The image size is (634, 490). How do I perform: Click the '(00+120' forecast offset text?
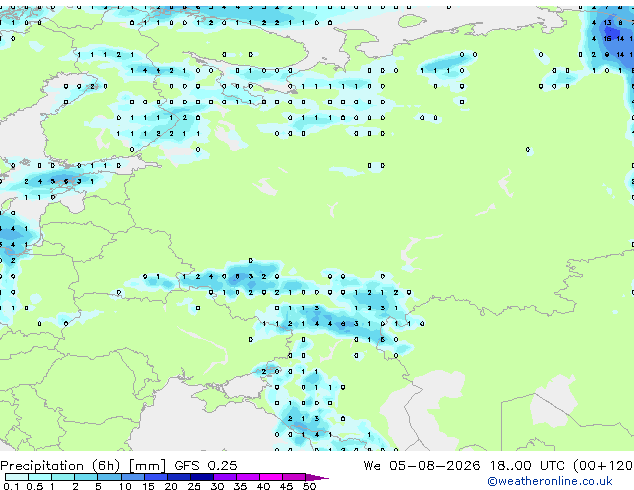(x=603, y=466)
